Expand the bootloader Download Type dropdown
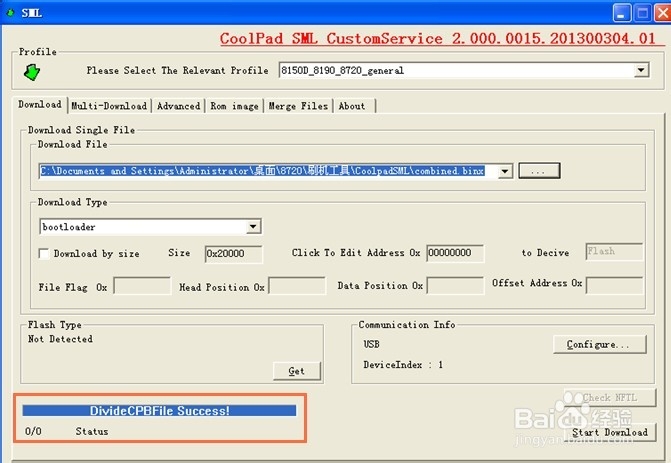Image resolution: width=671 pixels, height=463 pixels. tap(253, 226)
